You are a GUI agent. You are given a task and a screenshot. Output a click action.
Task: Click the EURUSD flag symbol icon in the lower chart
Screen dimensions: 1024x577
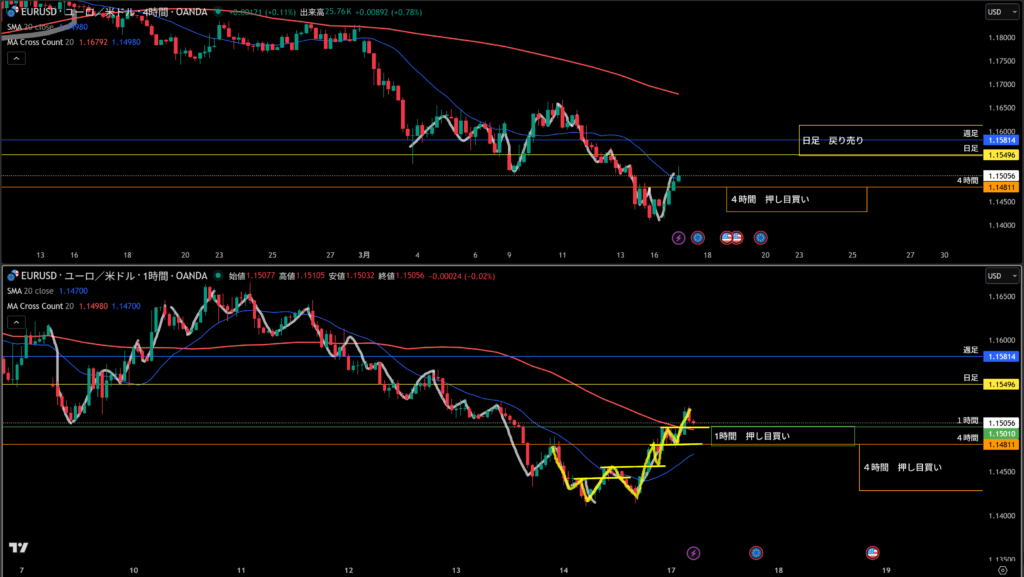[13, 275]
